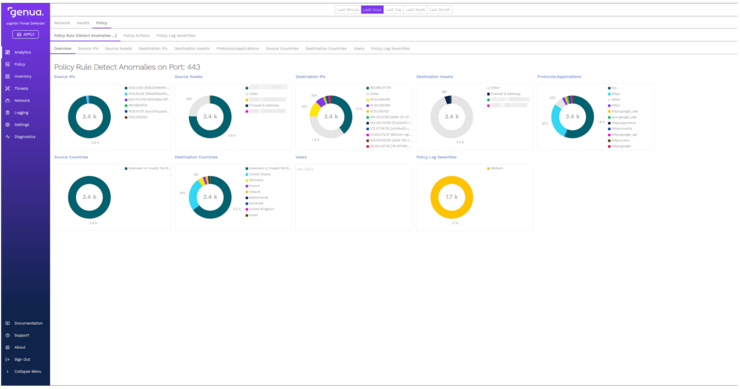This screenshot has width=740, height=389.
Task: Select the Last Hour time range
Action: (x=372, y=9)
